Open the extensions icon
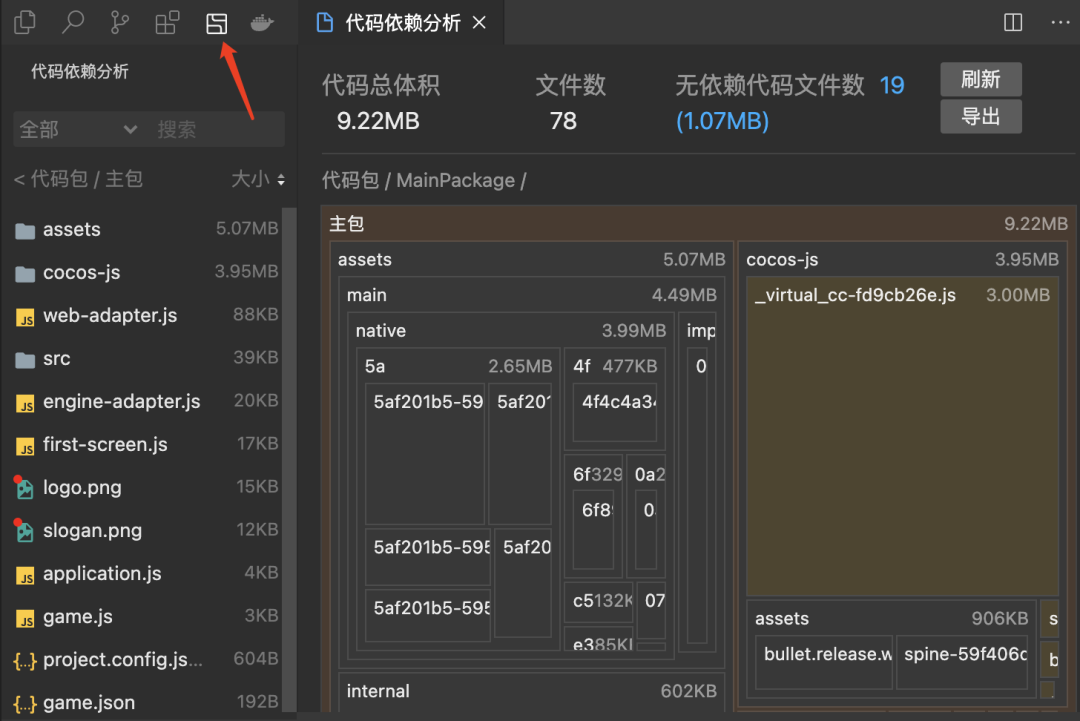 point(167,23)
